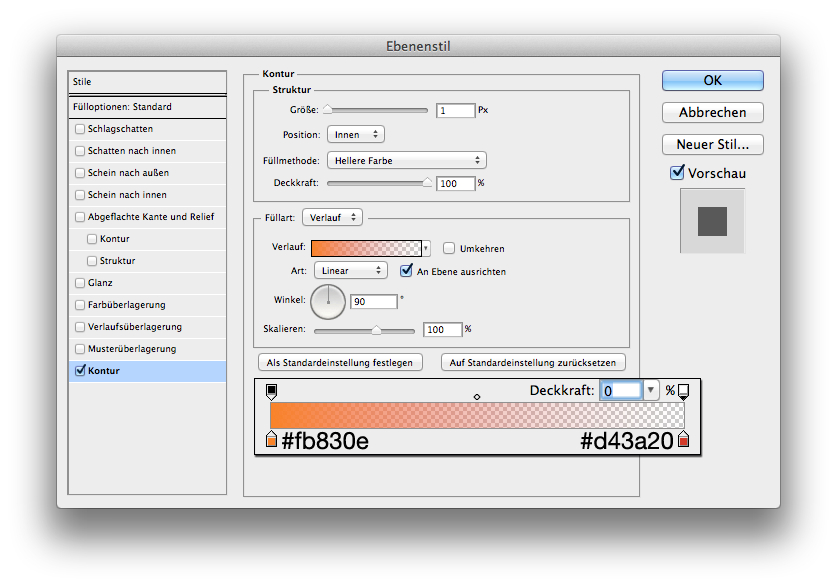837x587 pixels.
Task: Select the left black opacity stop
Action: point(271,392)
